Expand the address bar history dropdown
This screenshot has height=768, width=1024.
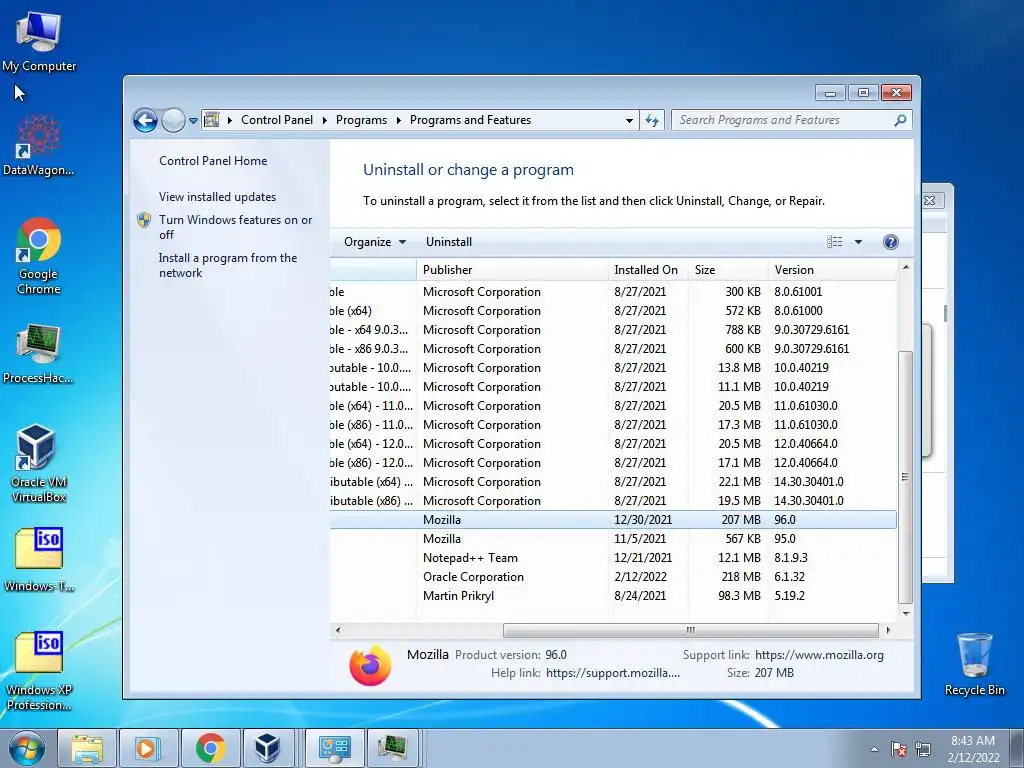pyautogui.click(x=629, y=121)
